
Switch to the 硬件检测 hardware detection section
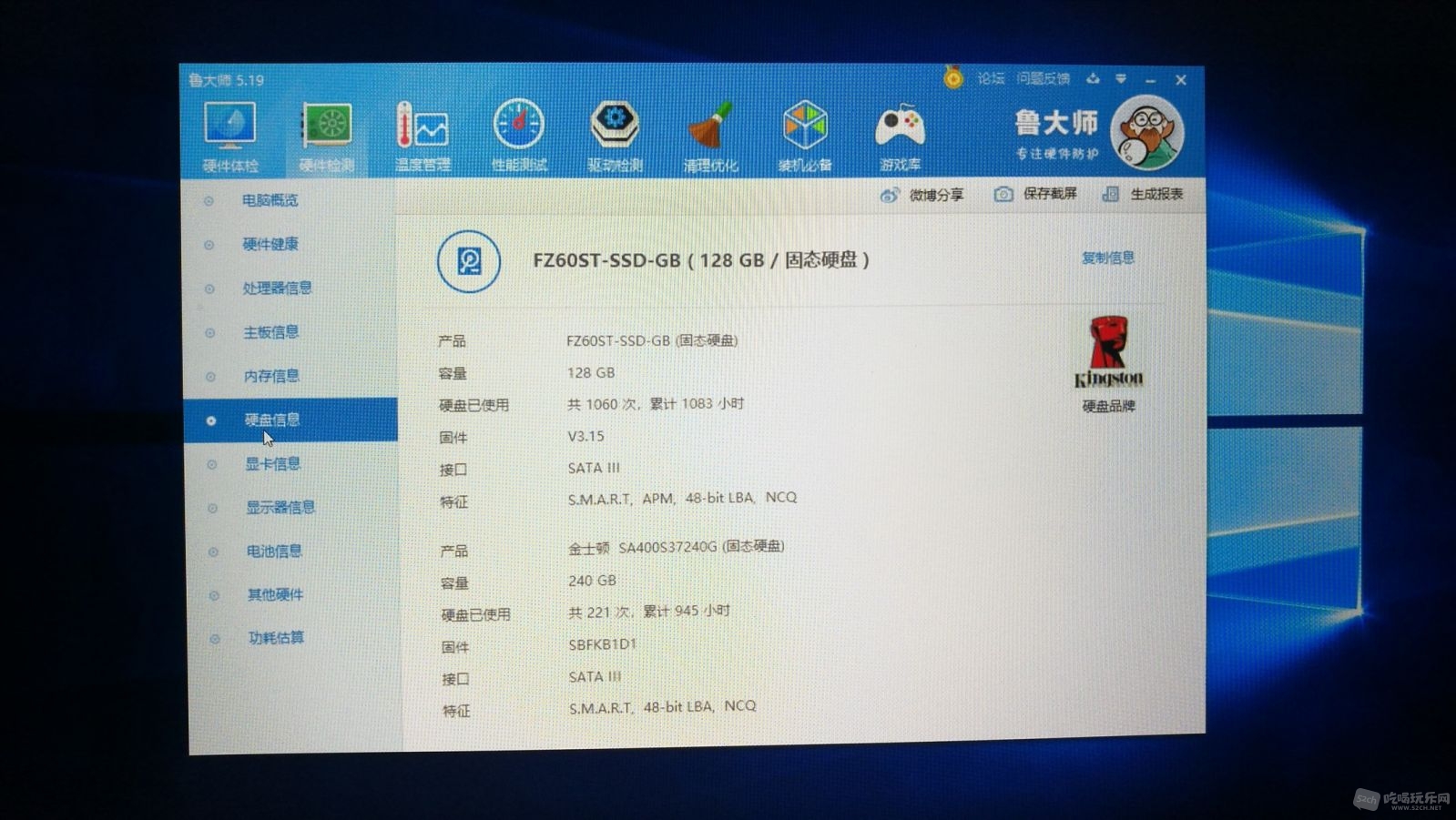pyautogui.click(x=326, y=137)
